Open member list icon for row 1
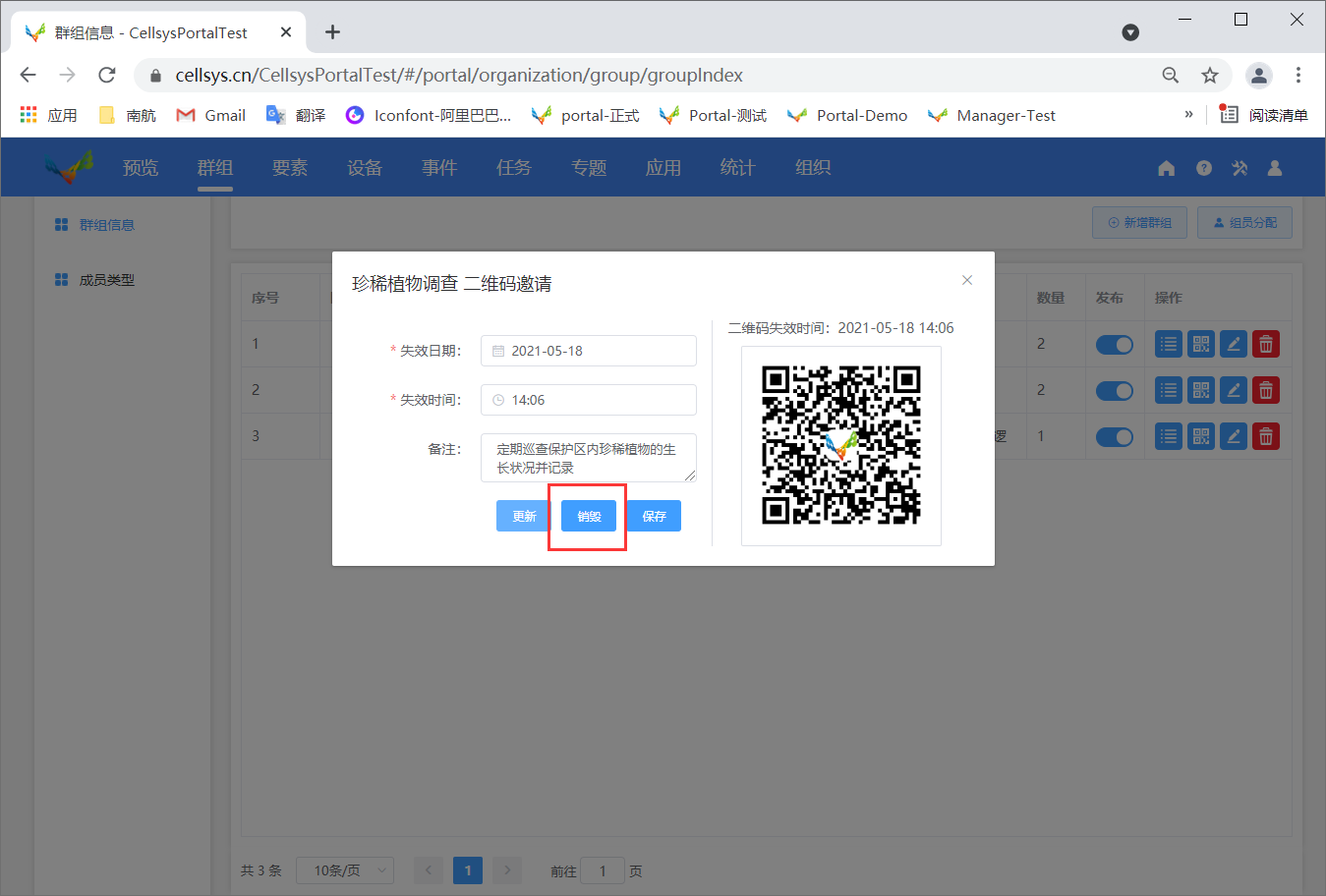1326x896 pixels. [1169, 344]
